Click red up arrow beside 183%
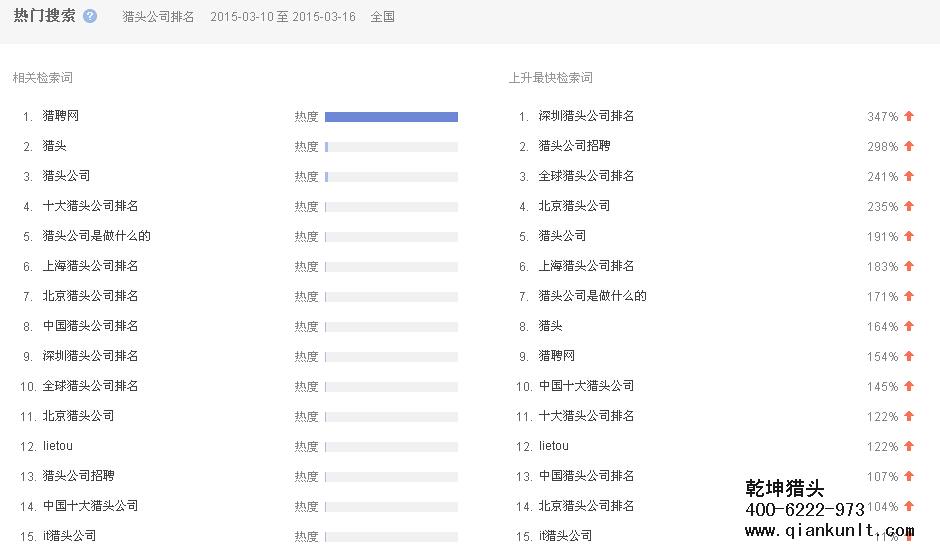Image resolution: width=940 pixels, height=555 pixels. coord(909,266)
